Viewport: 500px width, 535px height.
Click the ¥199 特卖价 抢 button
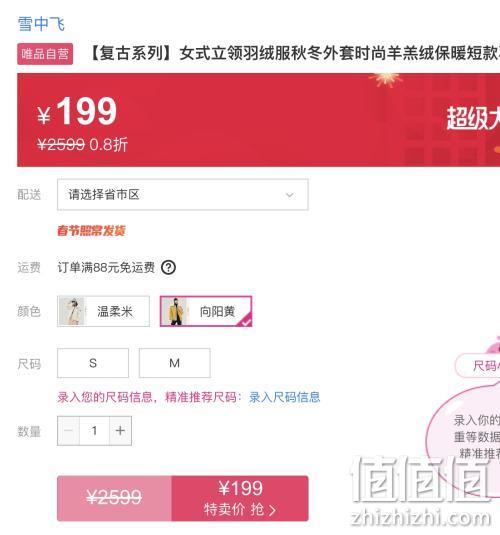240,498
